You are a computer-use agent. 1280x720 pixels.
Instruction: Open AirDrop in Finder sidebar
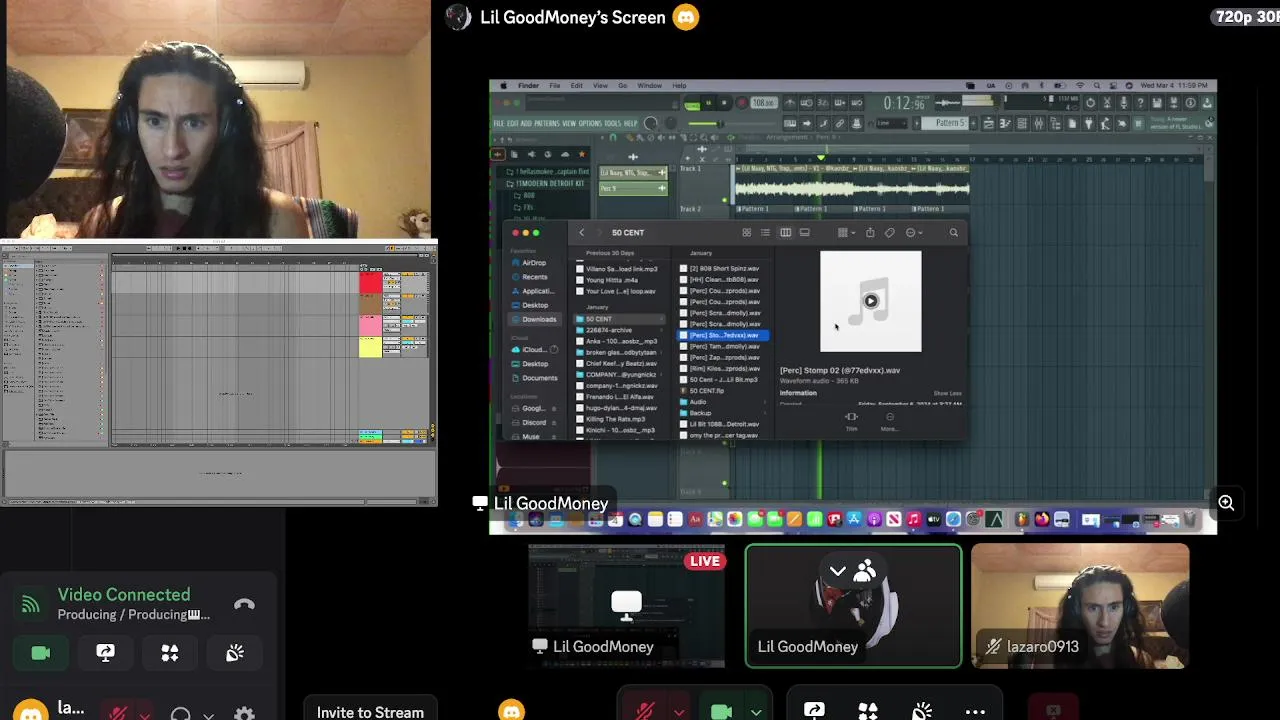[533, 263]
